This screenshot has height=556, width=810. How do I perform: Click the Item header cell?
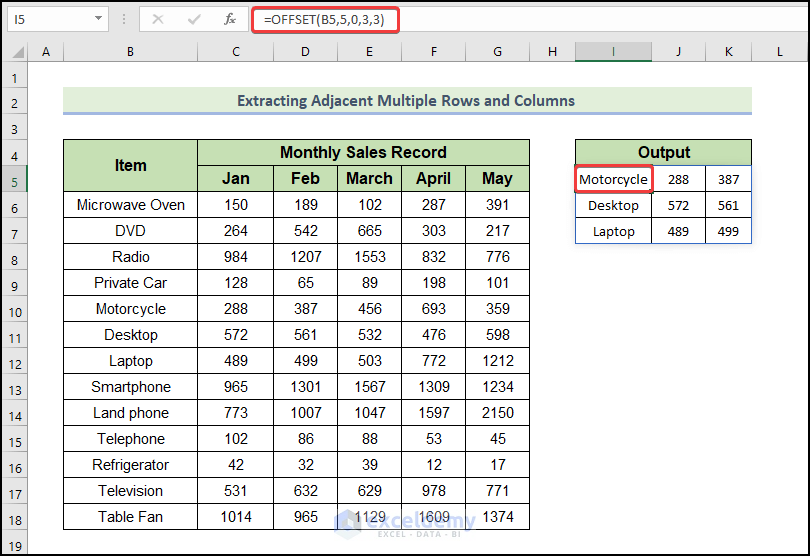click(x=130, y=165)
